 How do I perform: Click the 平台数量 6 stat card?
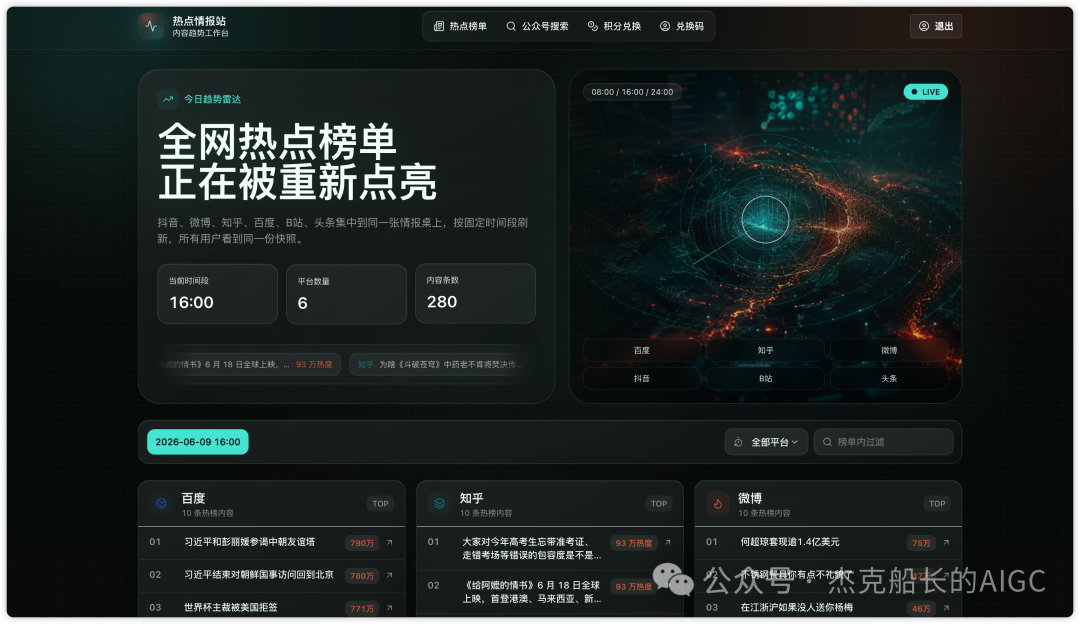346,293
